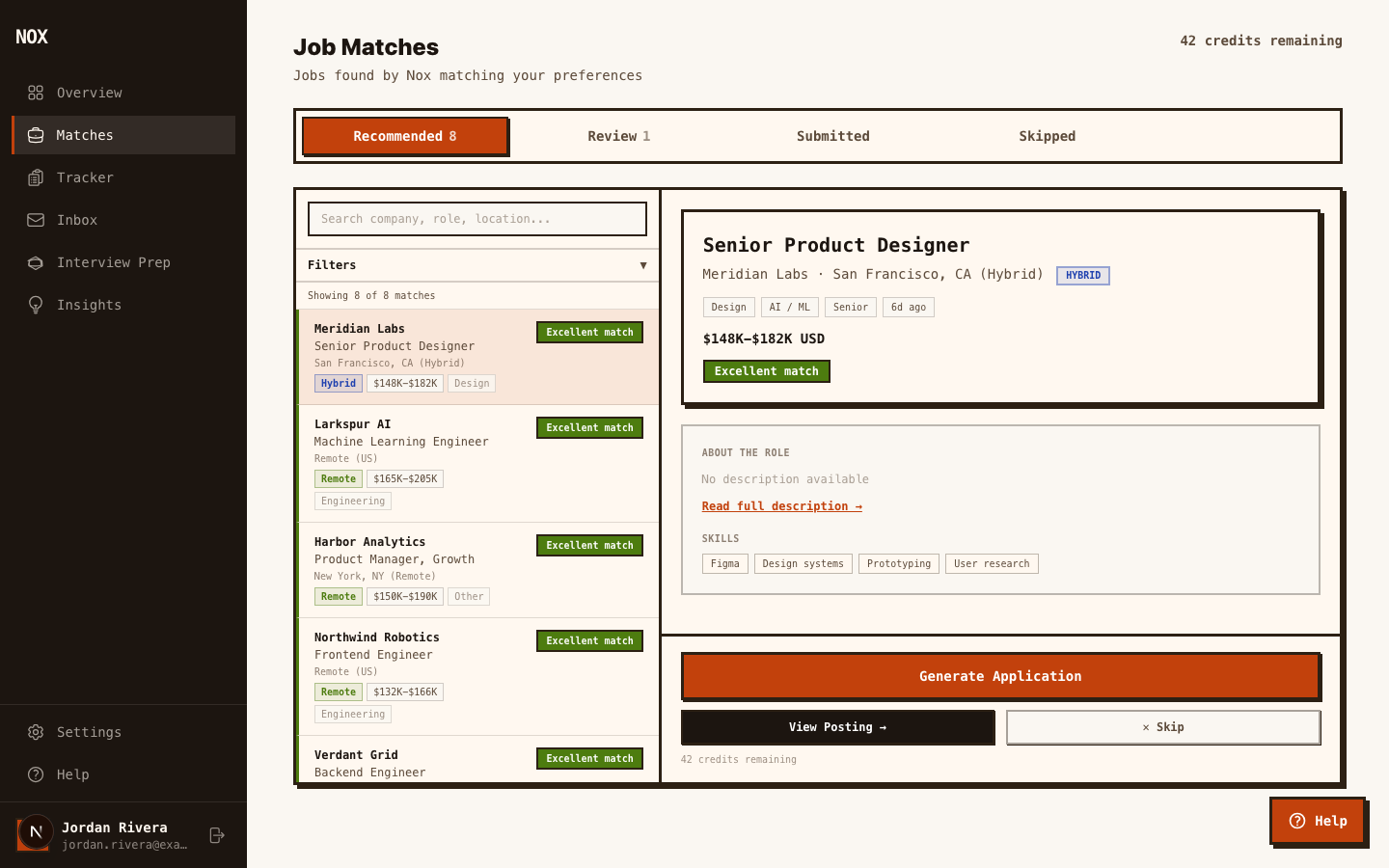Click Showing 8 of 8 matches text
The height and width of the screenshot is (868, 1389).
(371, 296)
